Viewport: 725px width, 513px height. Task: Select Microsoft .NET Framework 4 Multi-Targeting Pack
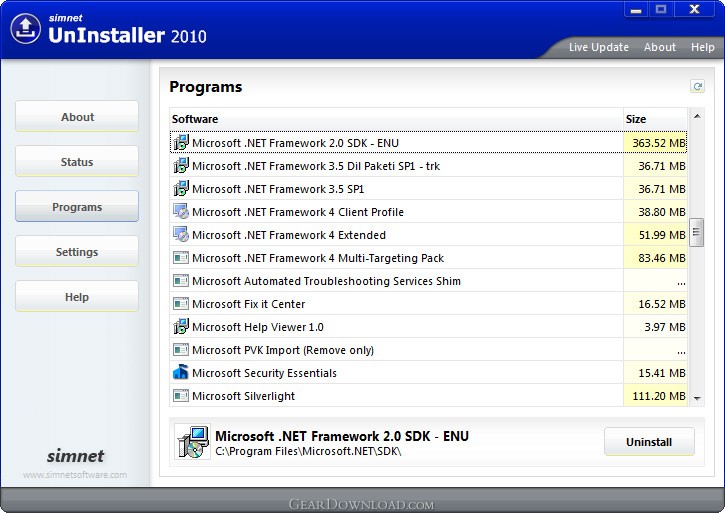click(x=428, y=258)
